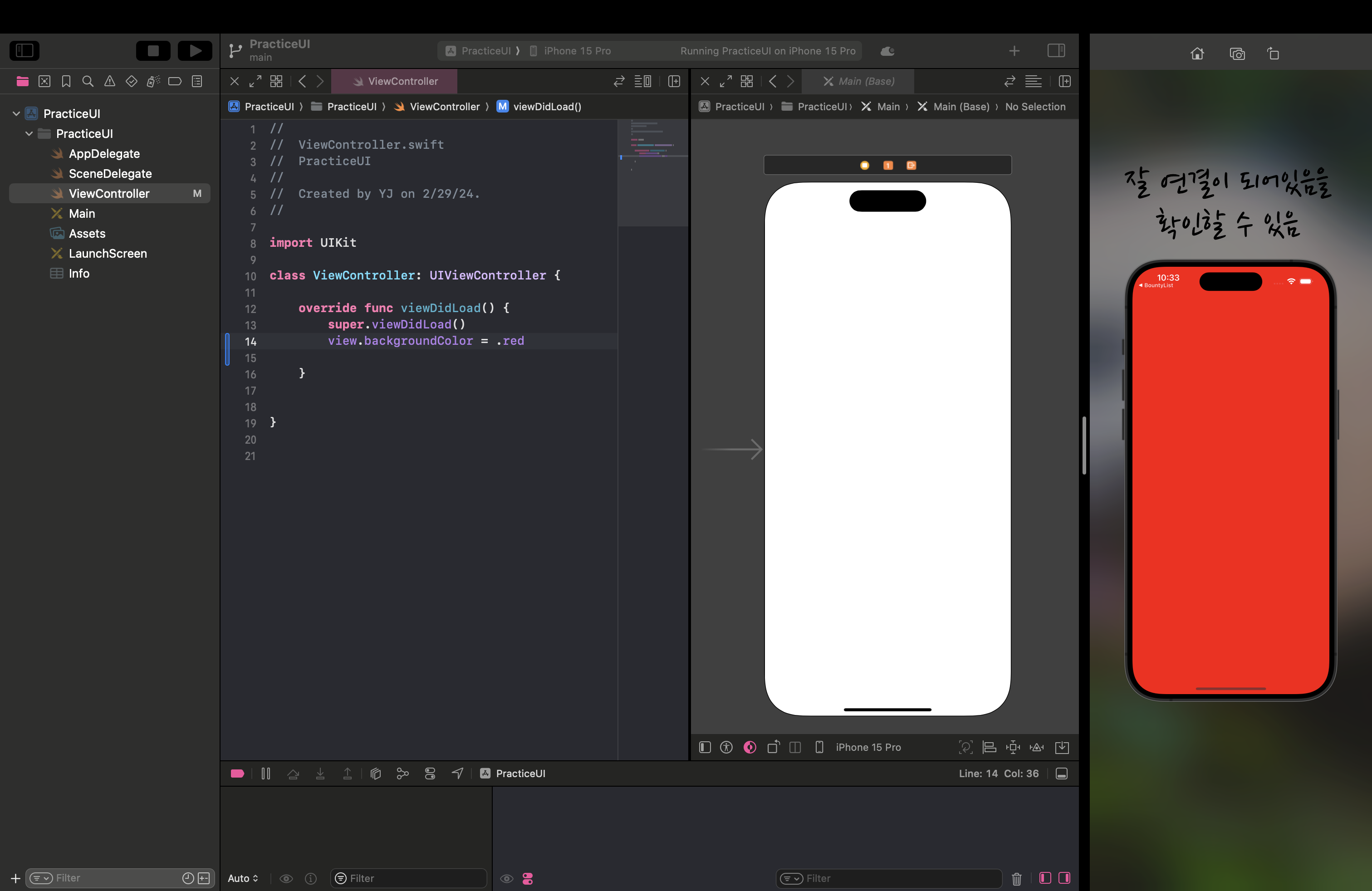
Task: Collapse the PracticeUI project root
Action: [16, 113]
